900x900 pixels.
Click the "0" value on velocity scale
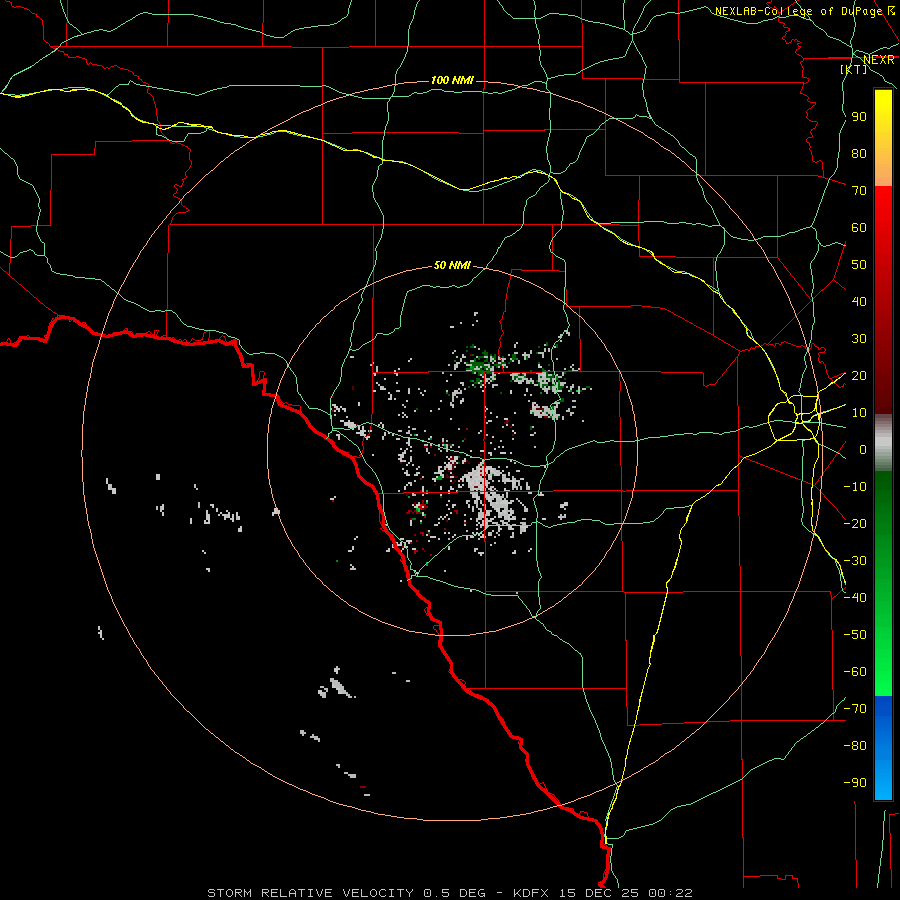coord(863,449)
